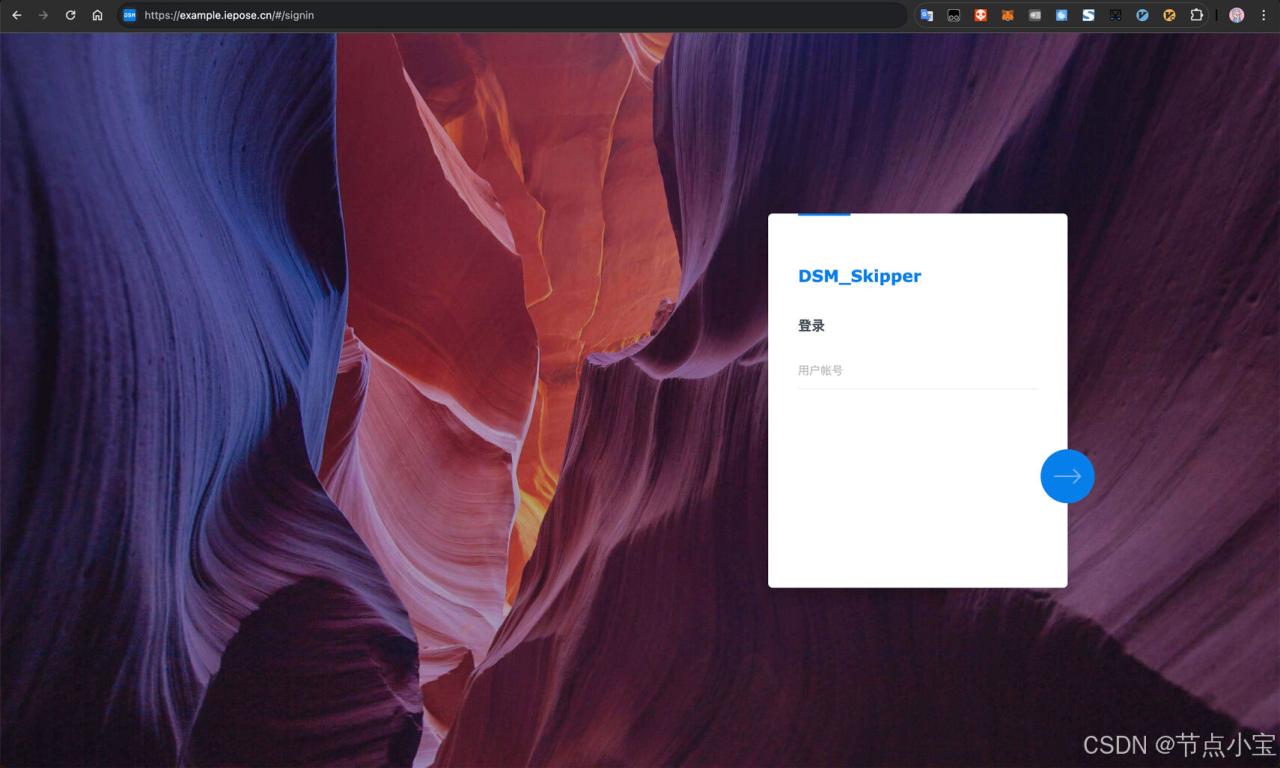This screenshot has height=768, width=1280.
Task: Open the Google Translate extension icon
Action: 927,15
